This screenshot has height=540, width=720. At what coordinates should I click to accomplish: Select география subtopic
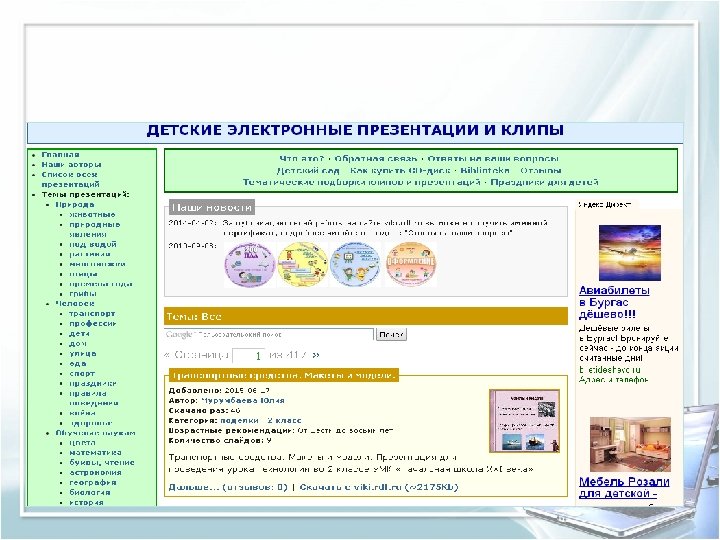pos(93,483)
